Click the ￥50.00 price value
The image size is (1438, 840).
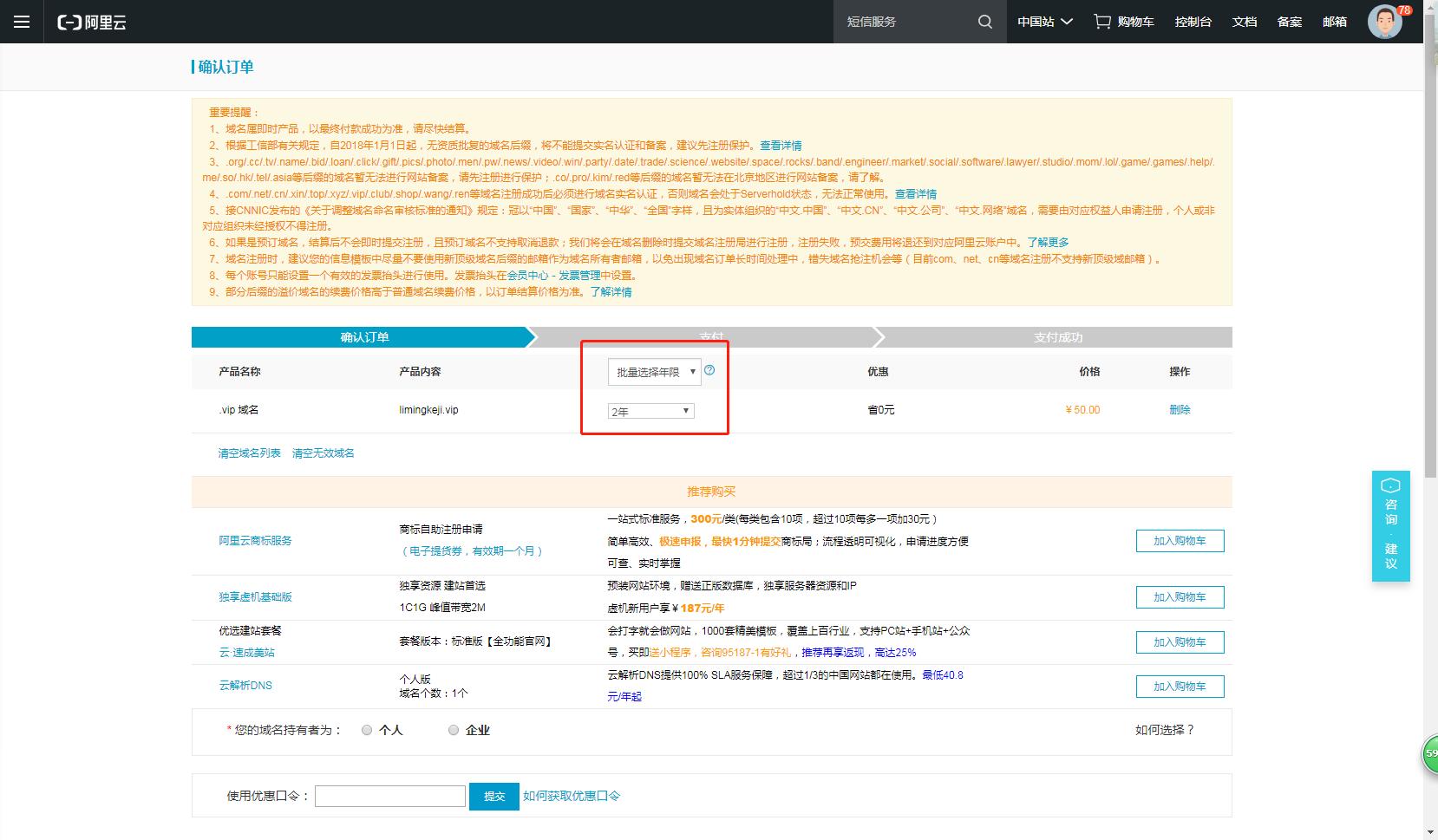click(x=1082, y=410)
